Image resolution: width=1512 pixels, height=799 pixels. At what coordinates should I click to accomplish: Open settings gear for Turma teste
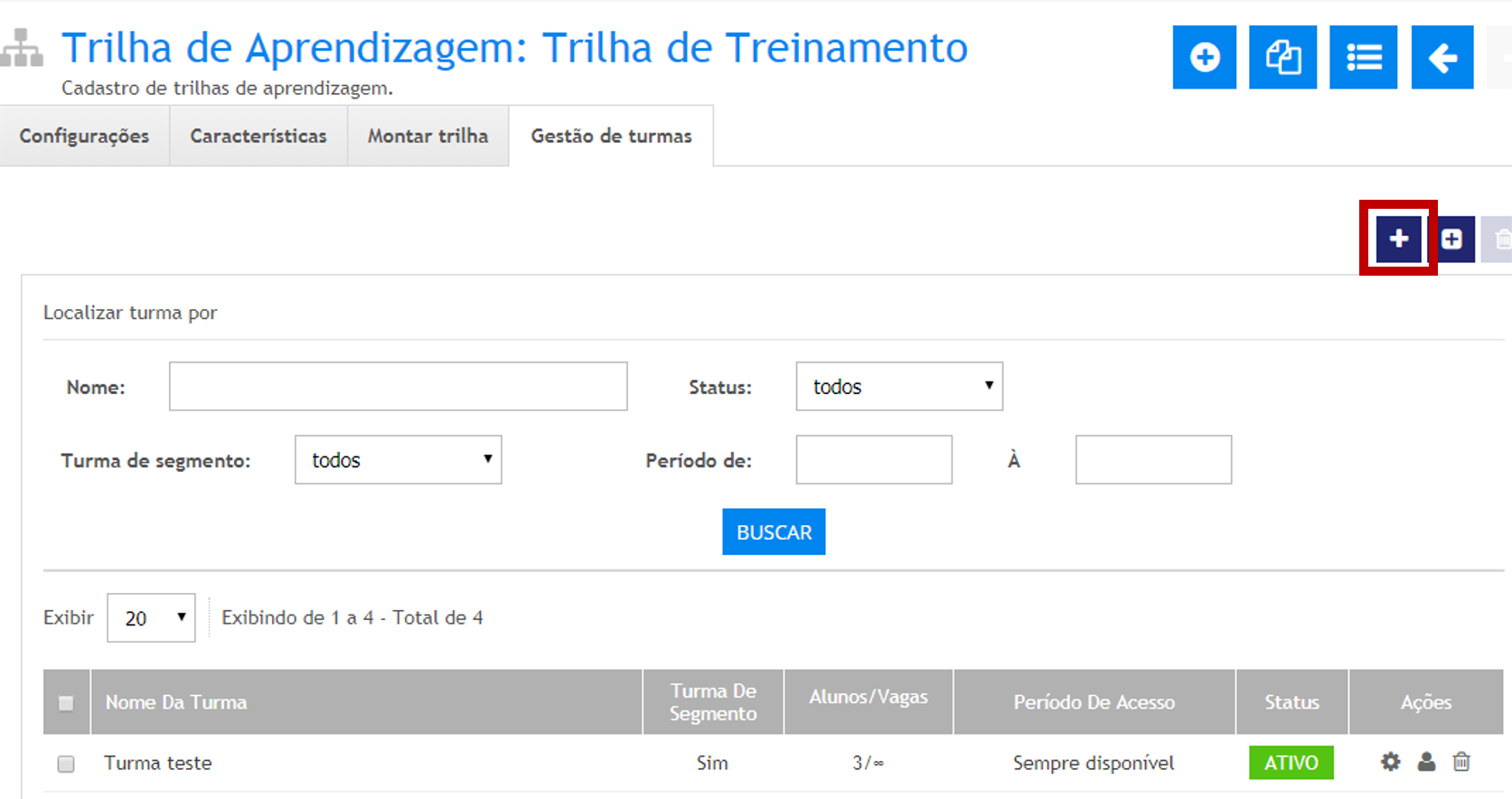pos(1390,762)
